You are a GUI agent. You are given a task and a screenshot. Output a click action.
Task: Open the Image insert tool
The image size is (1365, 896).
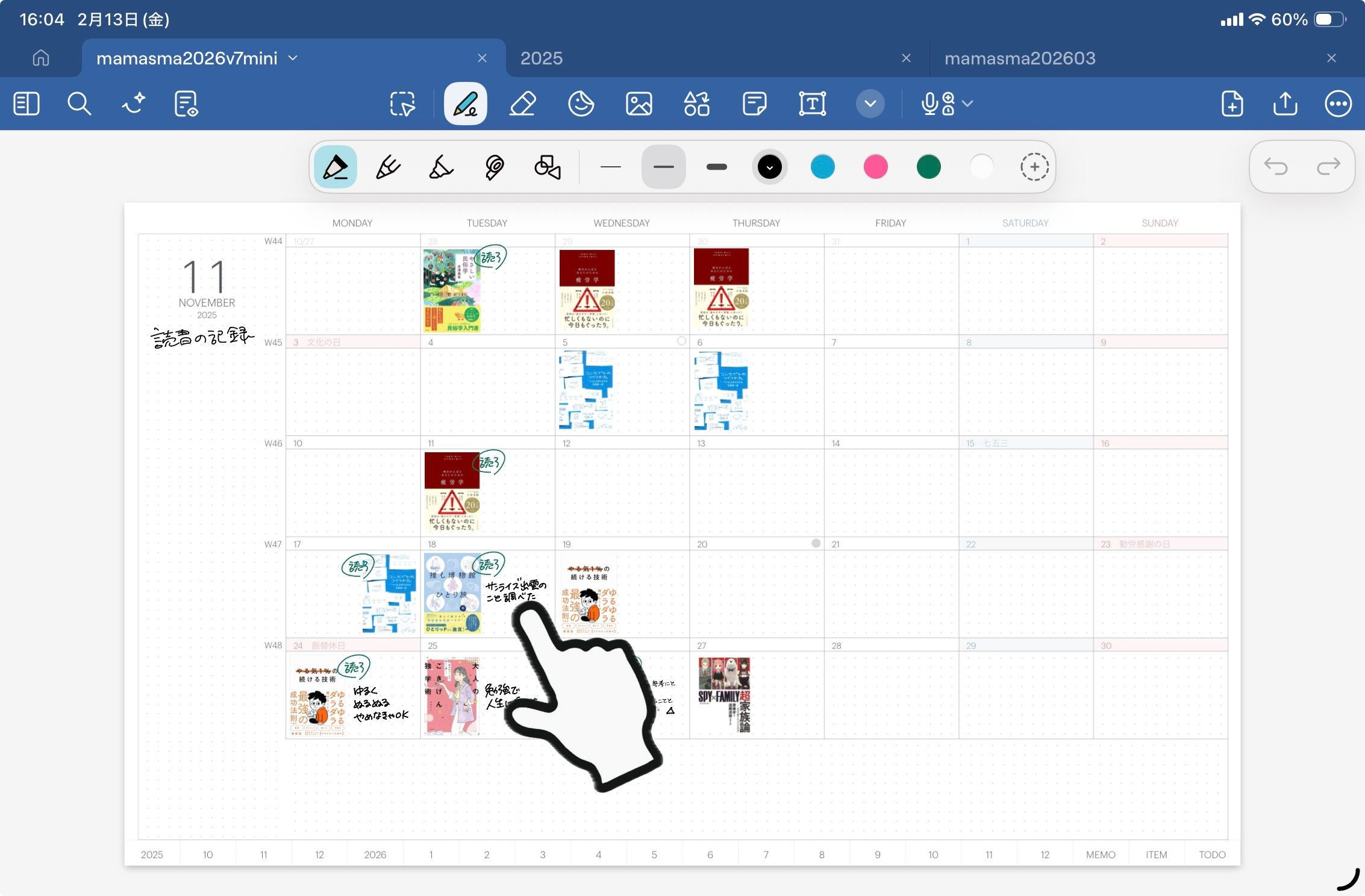pyautogui.click(x=639, y=104)
